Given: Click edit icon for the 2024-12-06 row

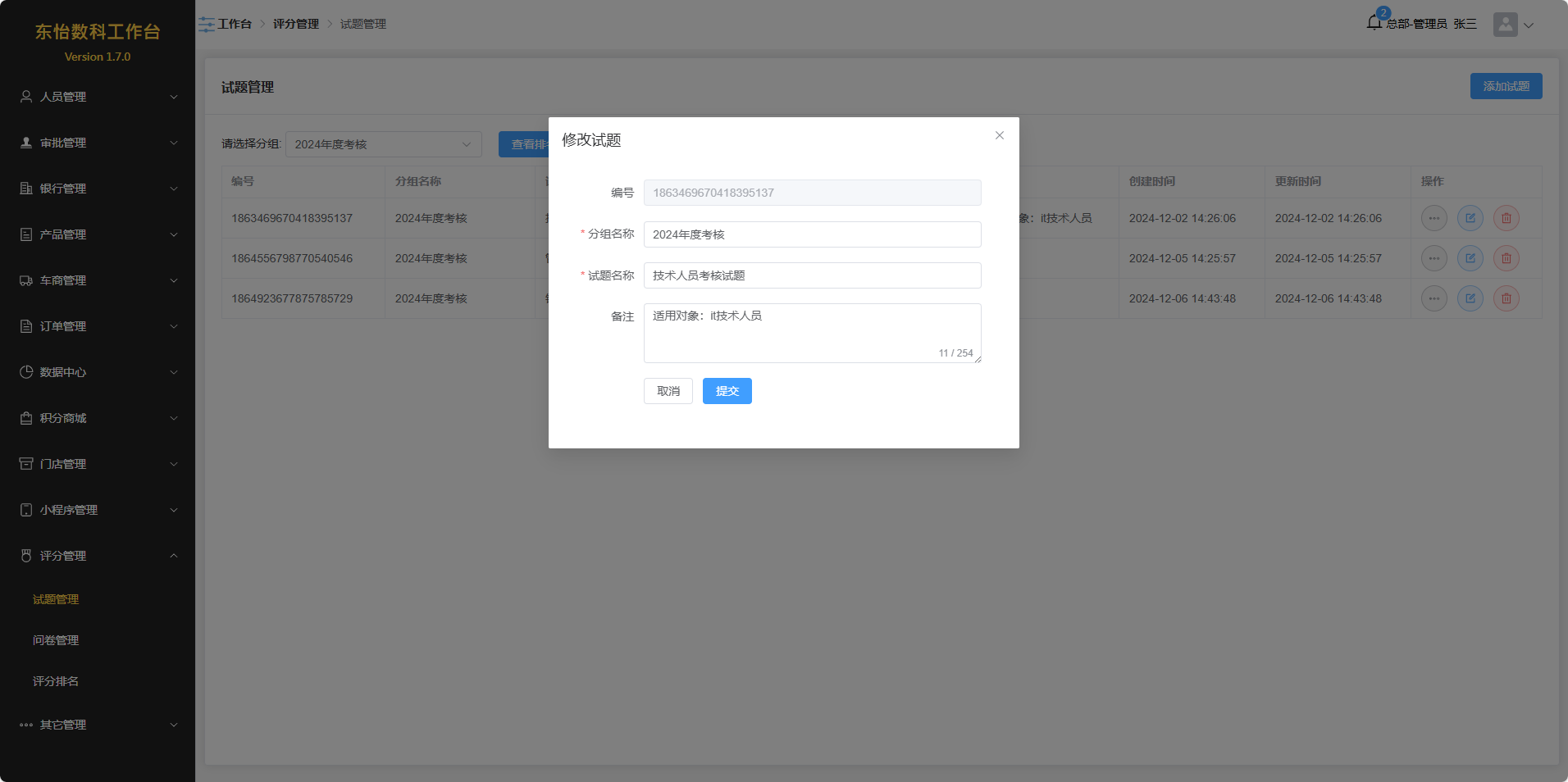Looking at the screenshot, I should [x=1470, y=298].
